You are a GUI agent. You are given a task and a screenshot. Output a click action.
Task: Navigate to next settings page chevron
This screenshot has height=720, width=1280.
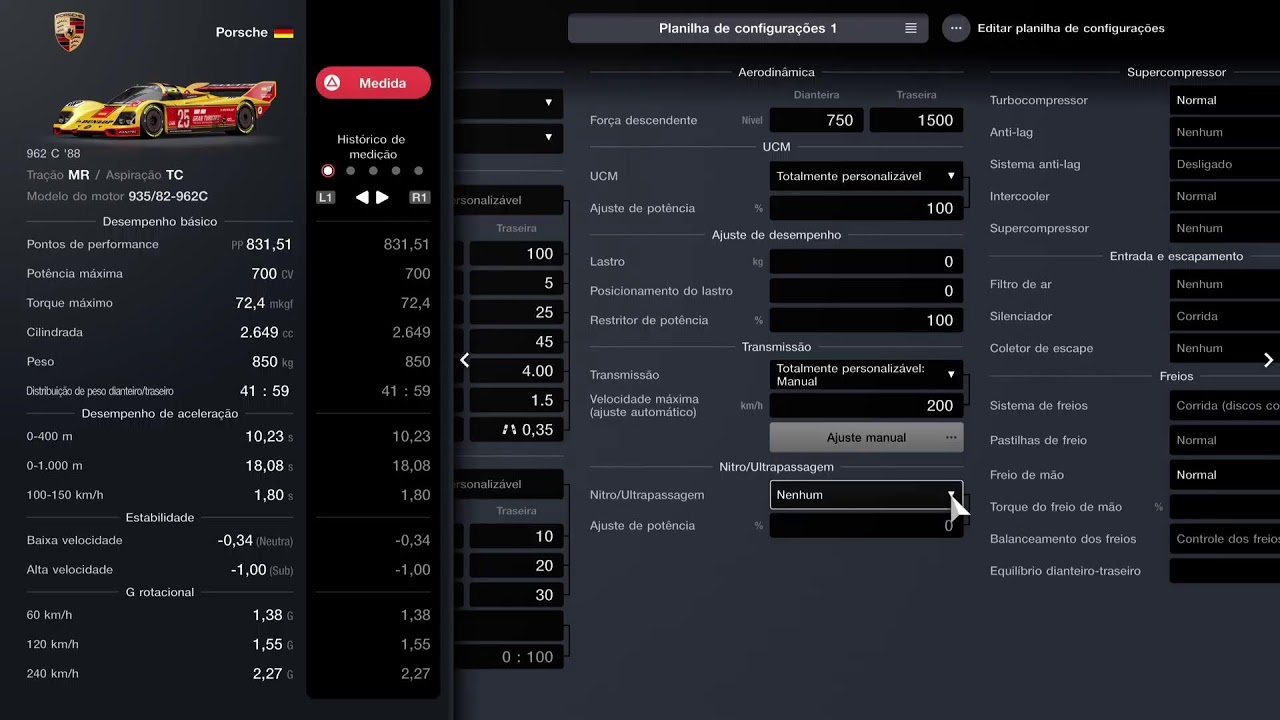(x=1268, y=360)
